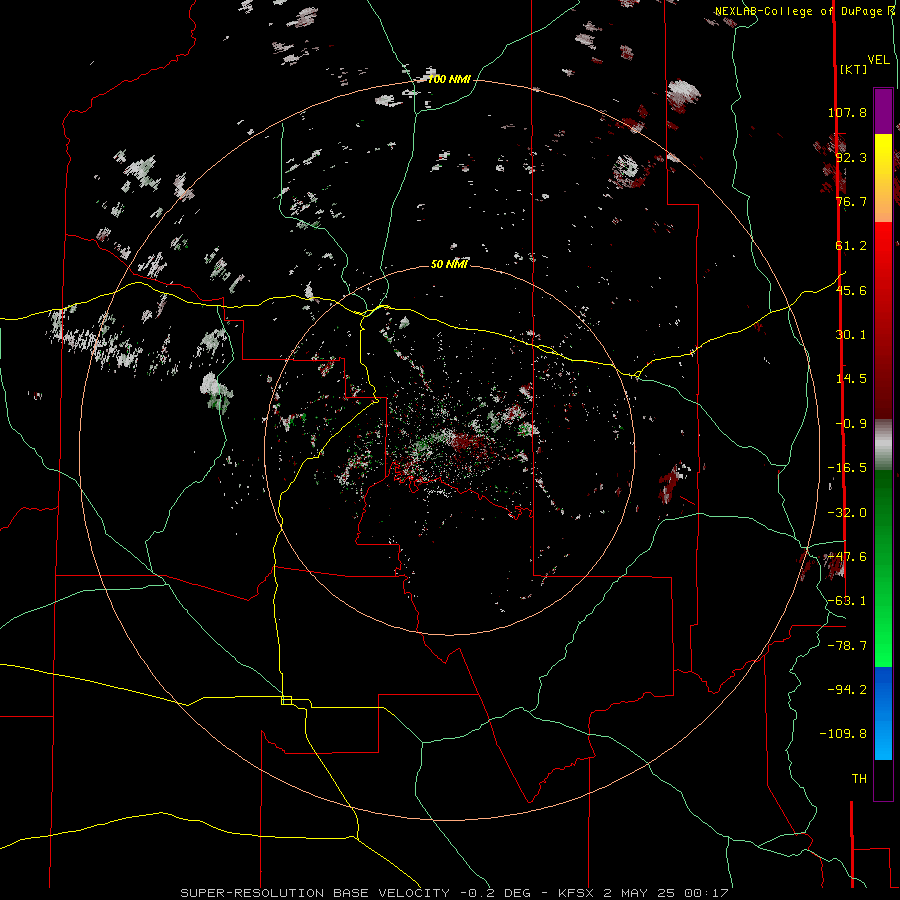Viewport: 900px width, 900px height.
Task: Click the -109.8 velocity scale value
Action: tap(843, 734)
